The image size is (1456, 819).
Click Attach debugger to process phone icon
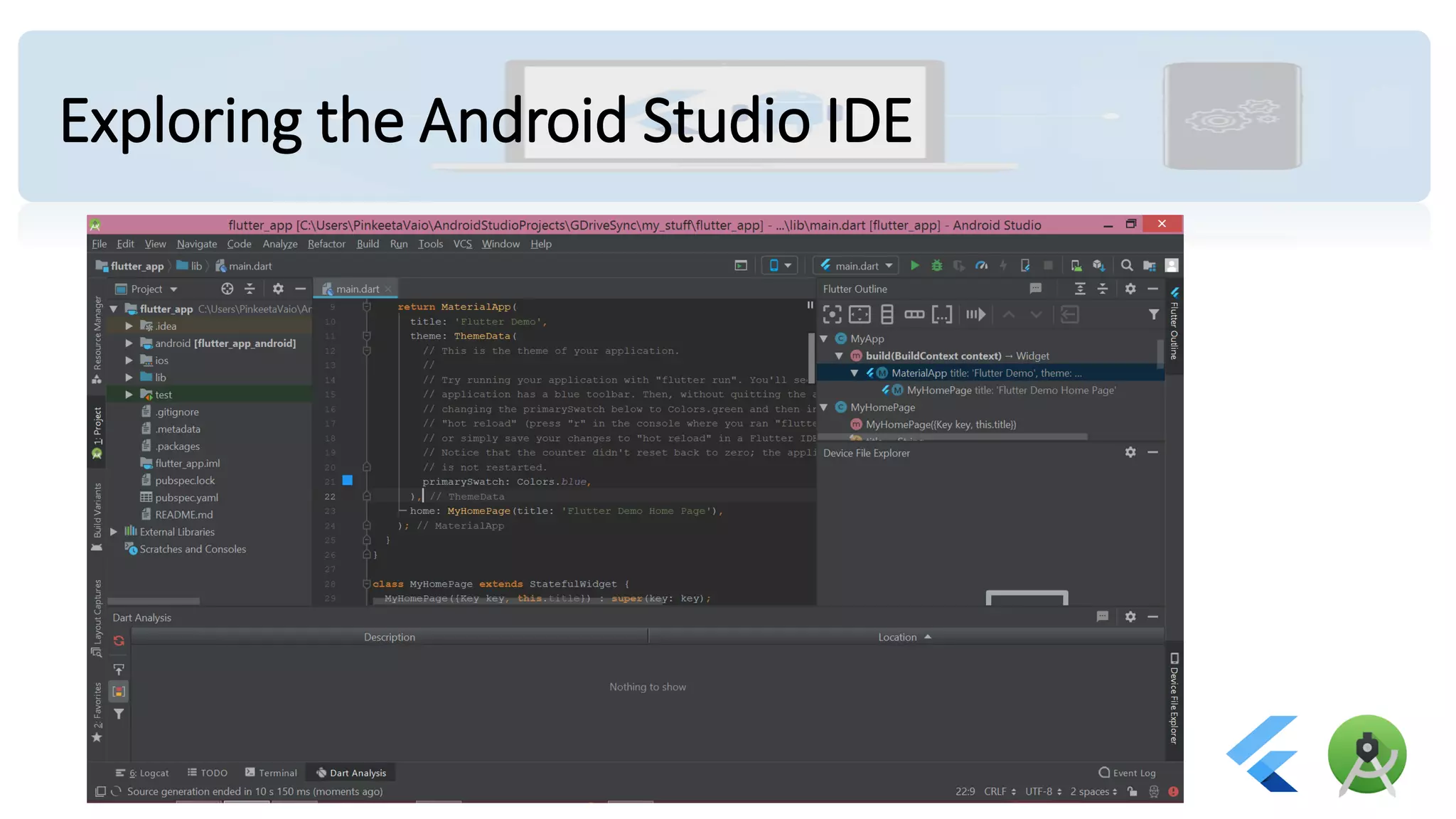click(x=1025, y=265)
